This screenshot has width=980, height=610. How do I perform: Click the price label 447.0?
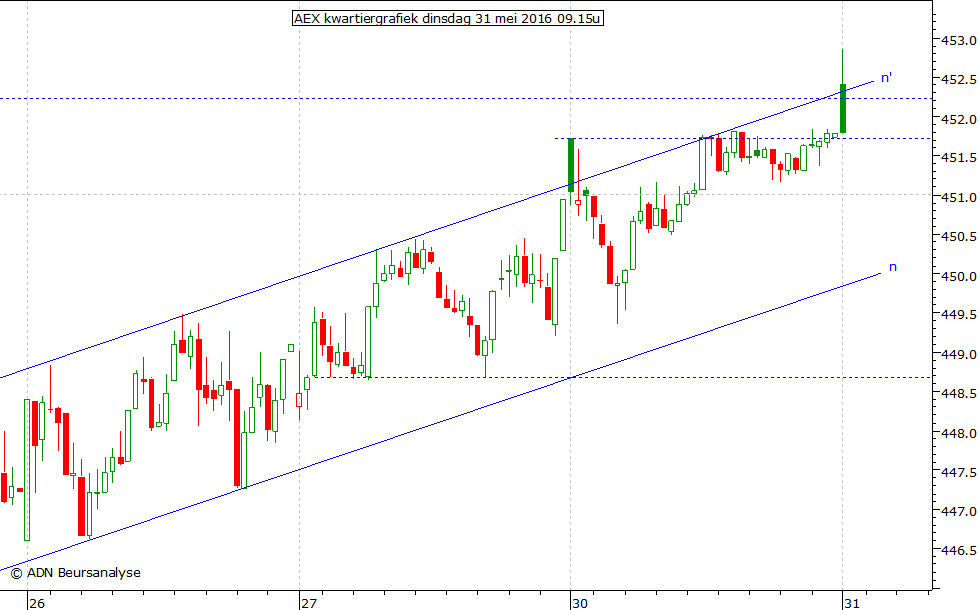[959, 511]
